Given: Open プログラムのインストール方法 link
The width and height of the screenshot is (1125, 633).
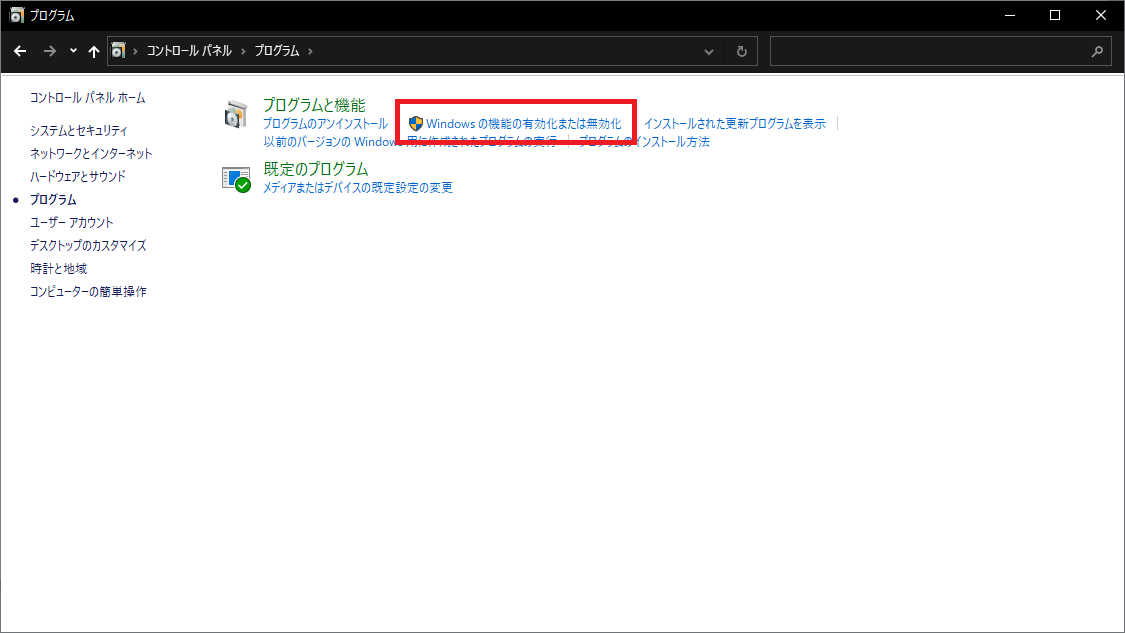Looking at the screenshot, I should pos(644,141).
